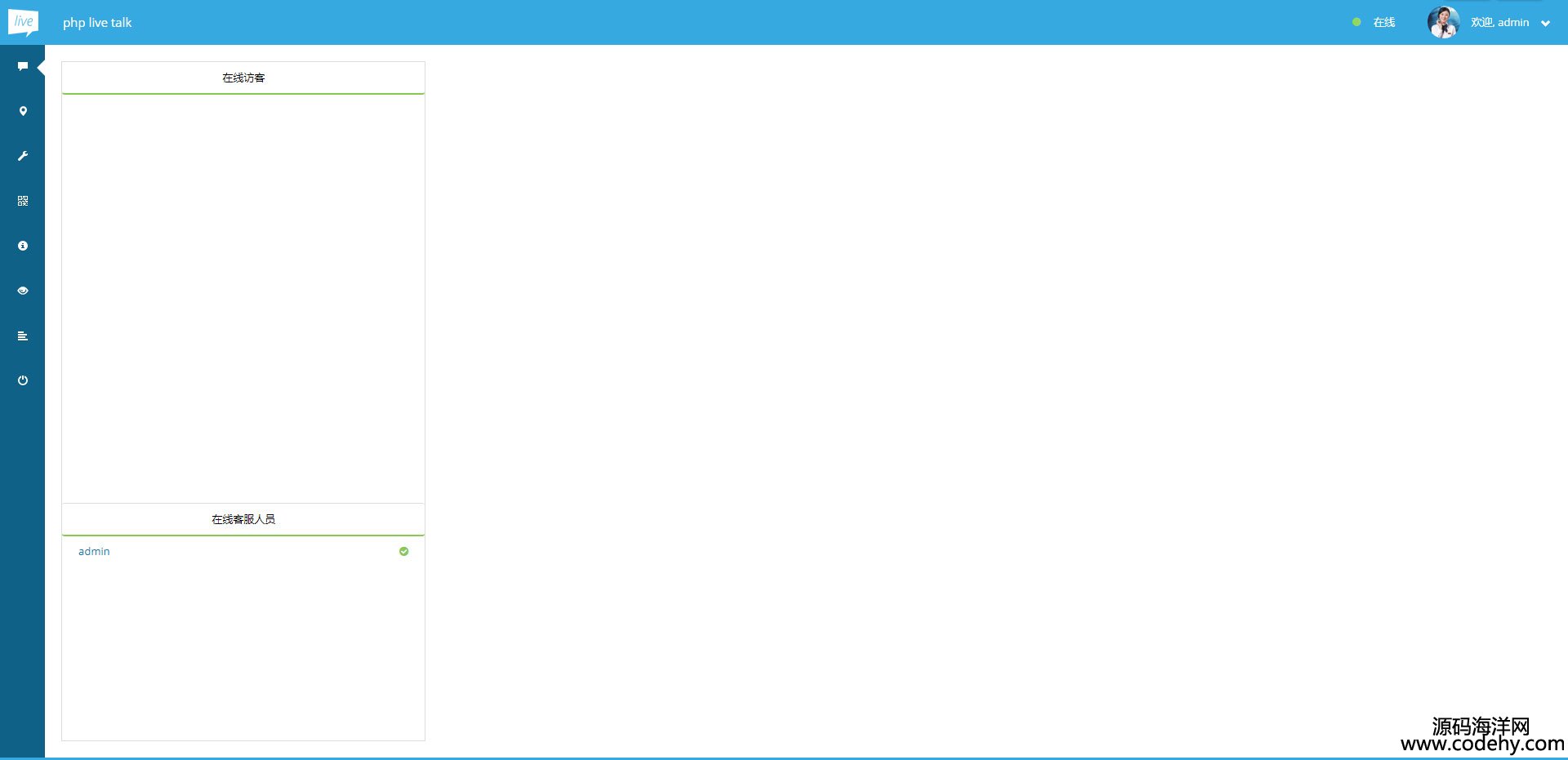The image size is (1568, 760).
Task: Click the power logout sidebar icon
Action: (x=23, y=380)
